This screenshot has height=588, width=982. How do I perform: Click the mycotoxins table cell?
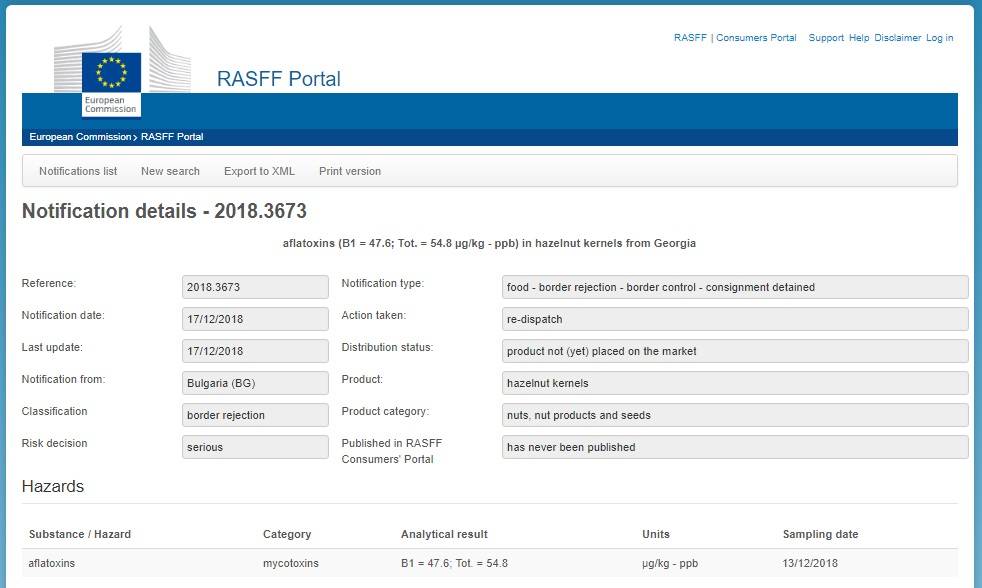(291, 563)
